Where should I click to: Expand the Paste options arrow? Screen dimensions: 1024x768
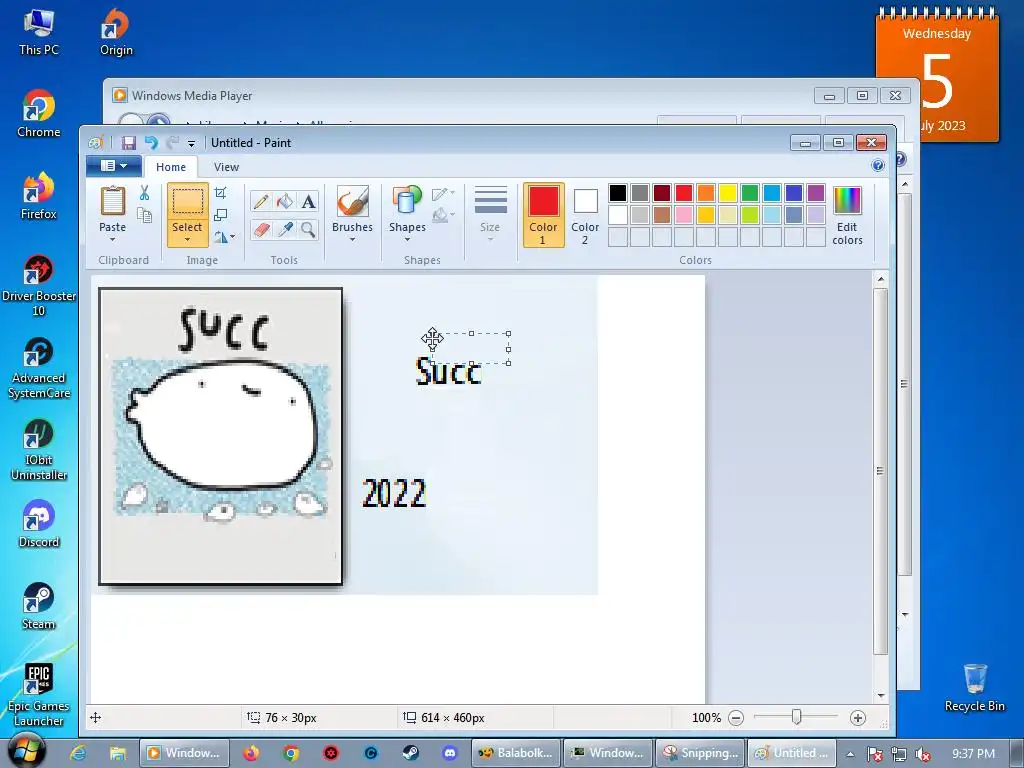pos(112,240)
